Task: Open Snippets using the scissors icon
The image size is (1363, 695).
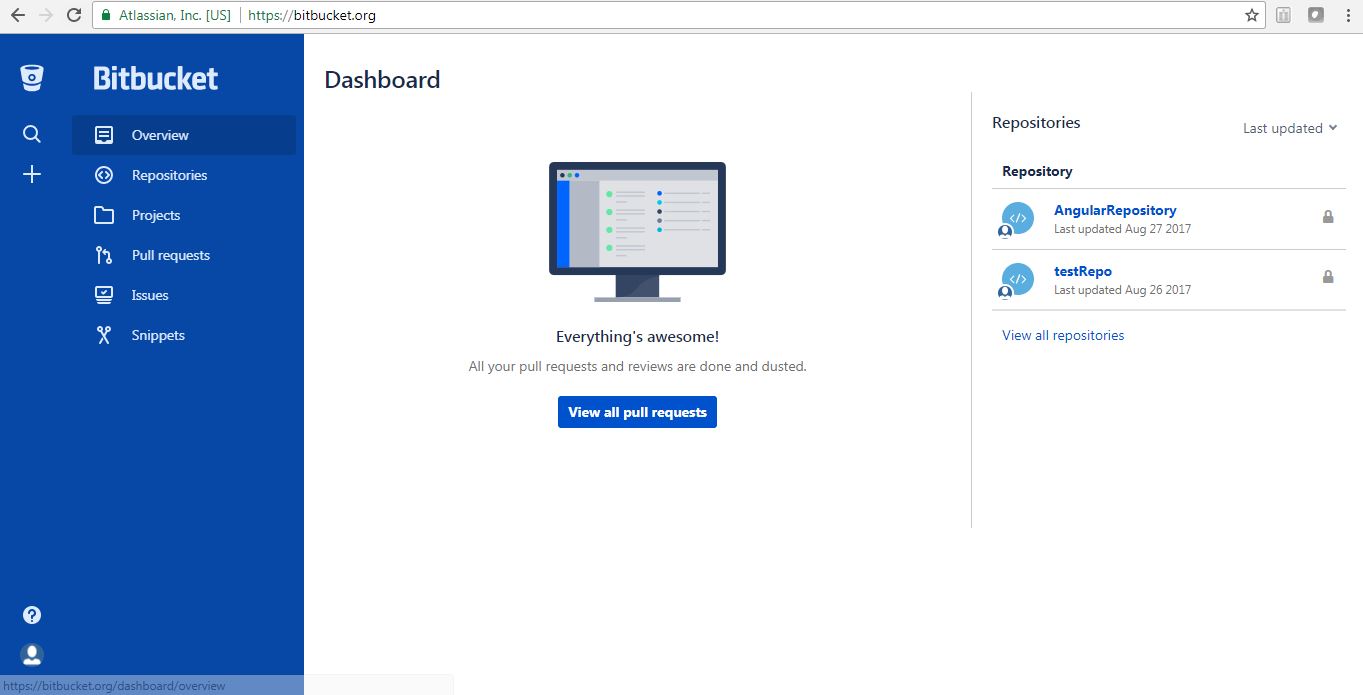Action: pos(103,335)
